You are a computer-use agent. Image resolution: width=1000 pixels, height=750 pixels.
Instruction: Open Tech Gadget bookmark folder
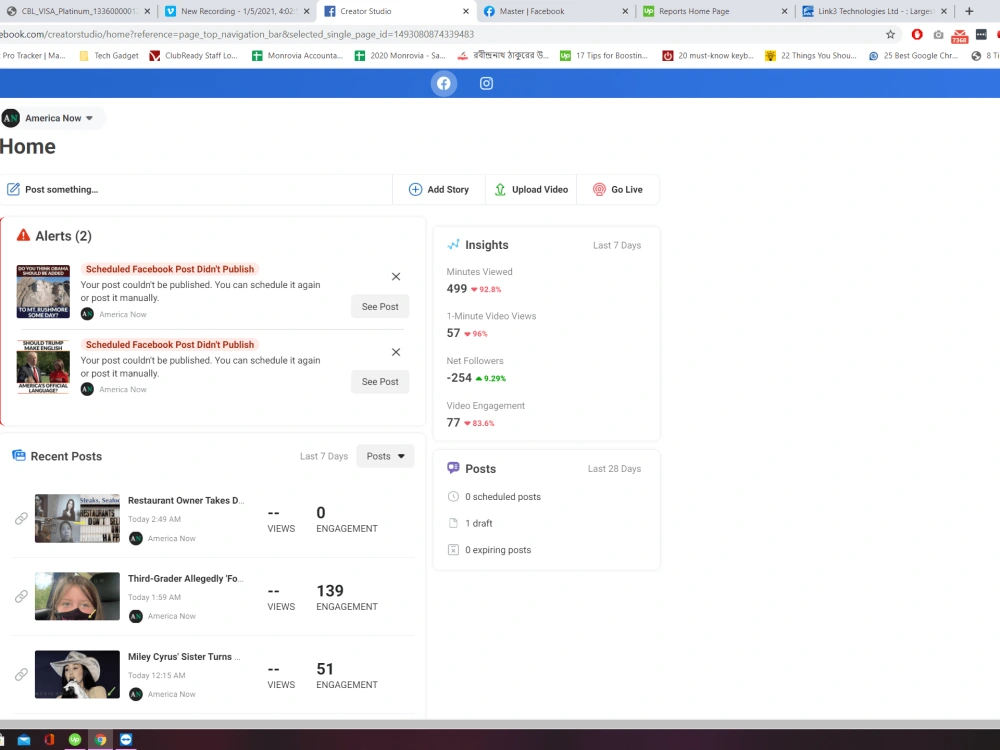click(x=109, y=55)
